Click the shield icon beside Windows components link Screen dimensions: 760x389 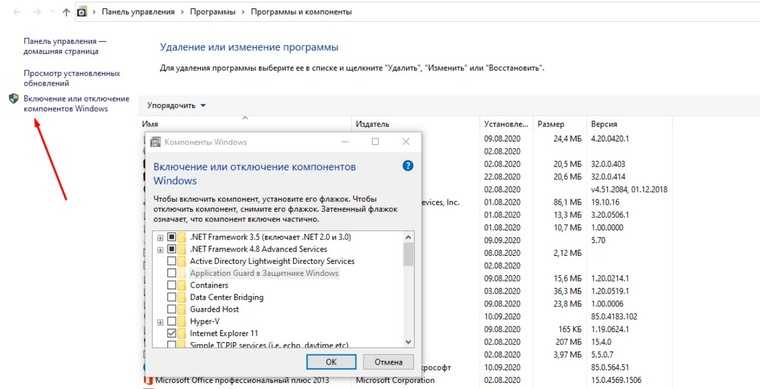point(14,99)
